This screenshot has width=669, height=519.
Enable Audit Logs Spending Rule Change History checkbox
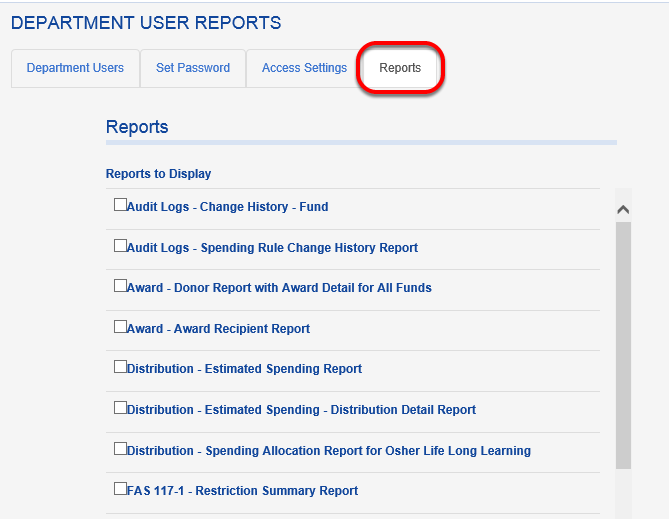point(120,245)
